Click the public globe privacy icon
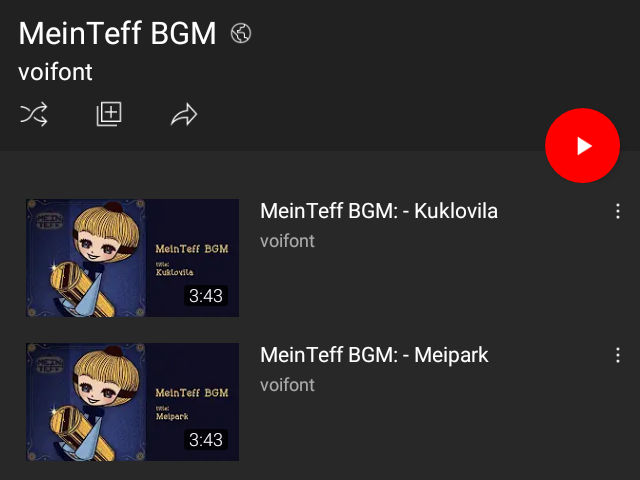The image size is (640, 480). (x=241, y=33)
